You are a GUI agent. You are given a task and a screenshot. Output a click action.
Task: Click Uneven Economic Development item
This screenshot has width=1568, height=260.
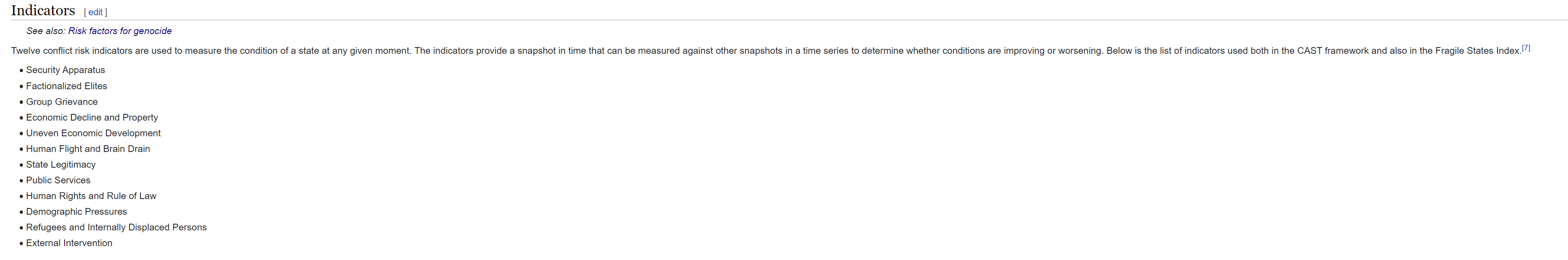pos(93,133)
